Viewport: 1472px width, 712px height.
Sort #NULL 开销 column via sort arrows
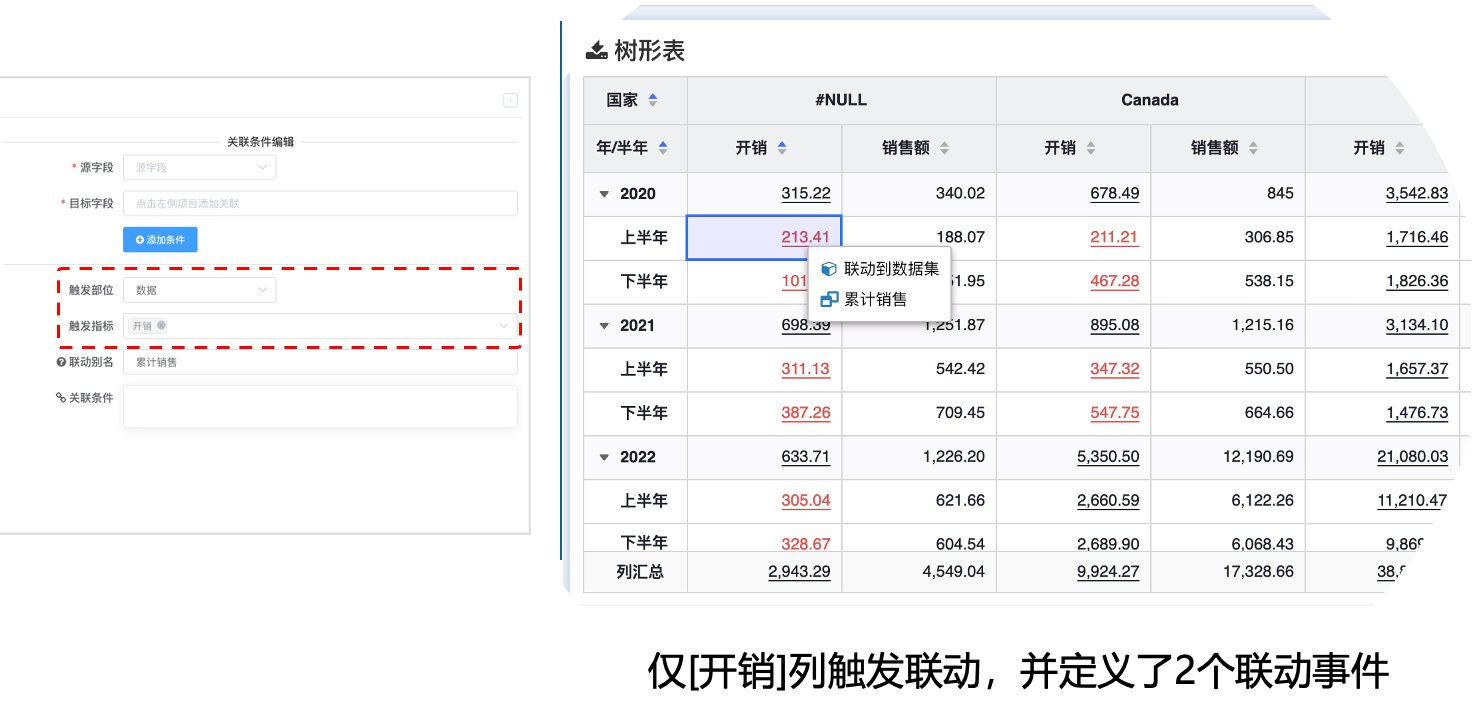tap(782, 148)
